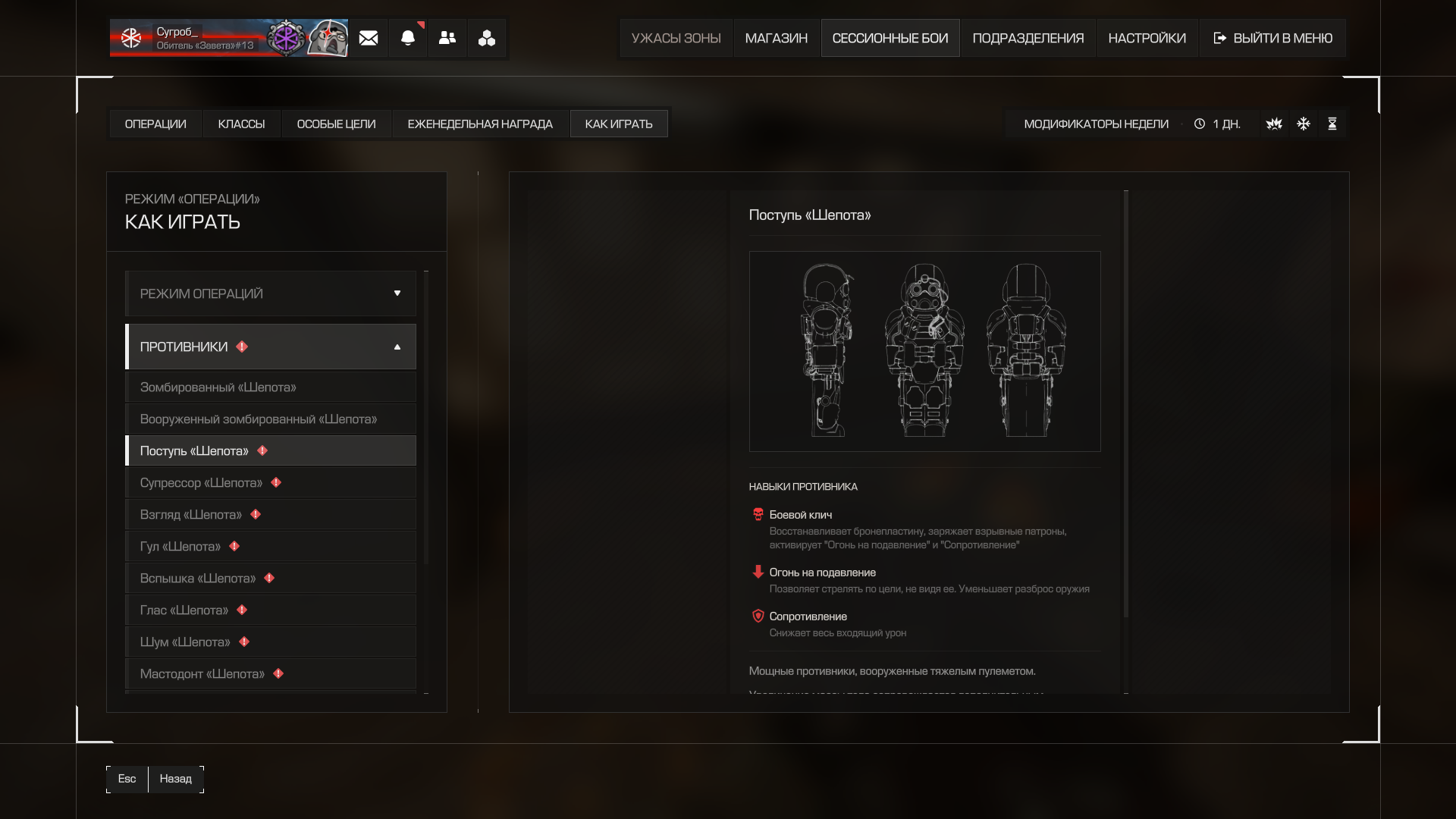Click ВЫЙТИ В МЕНЮ button

click(x=1273, y=38)
